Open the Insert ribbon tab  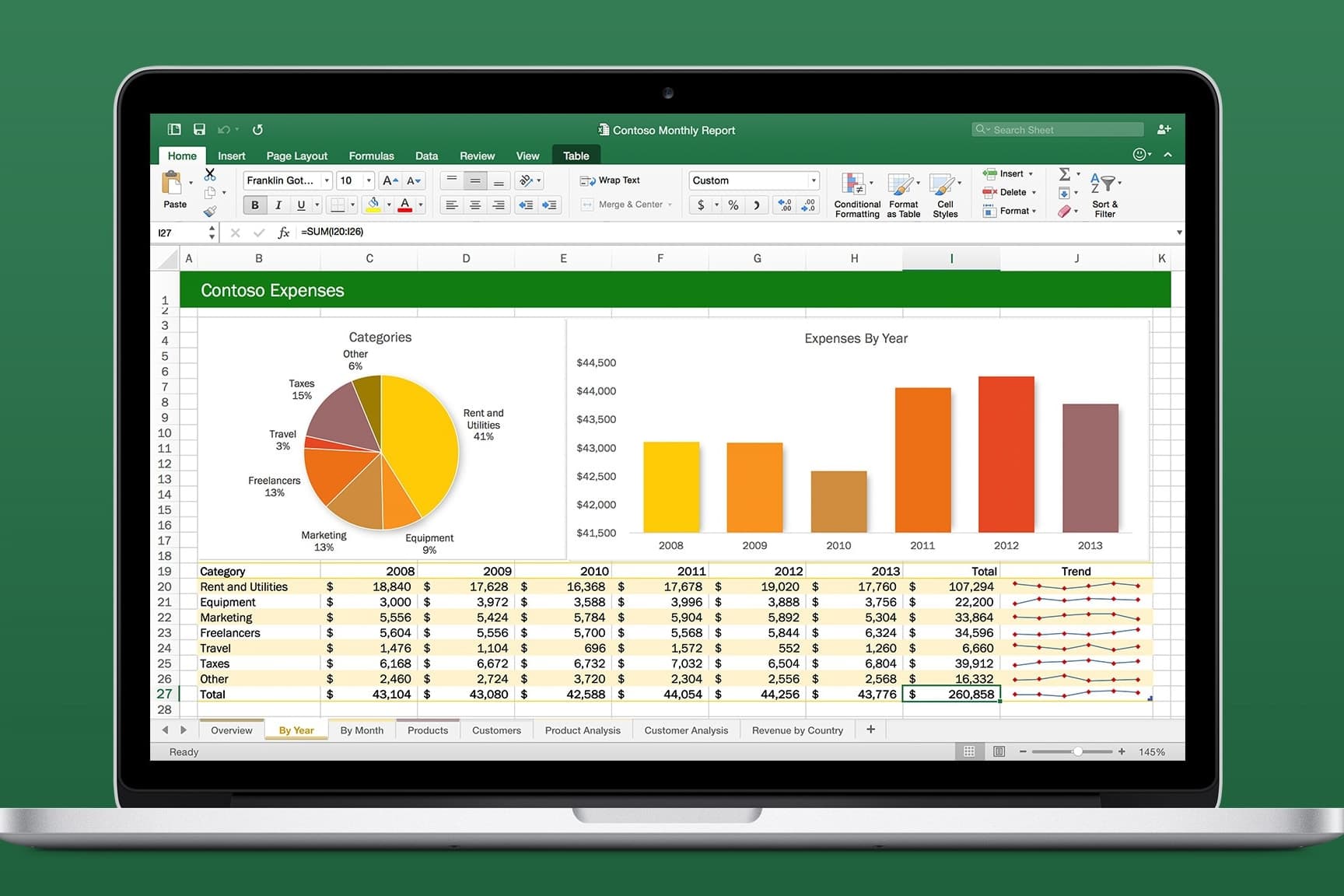click(x=231, y=156)
